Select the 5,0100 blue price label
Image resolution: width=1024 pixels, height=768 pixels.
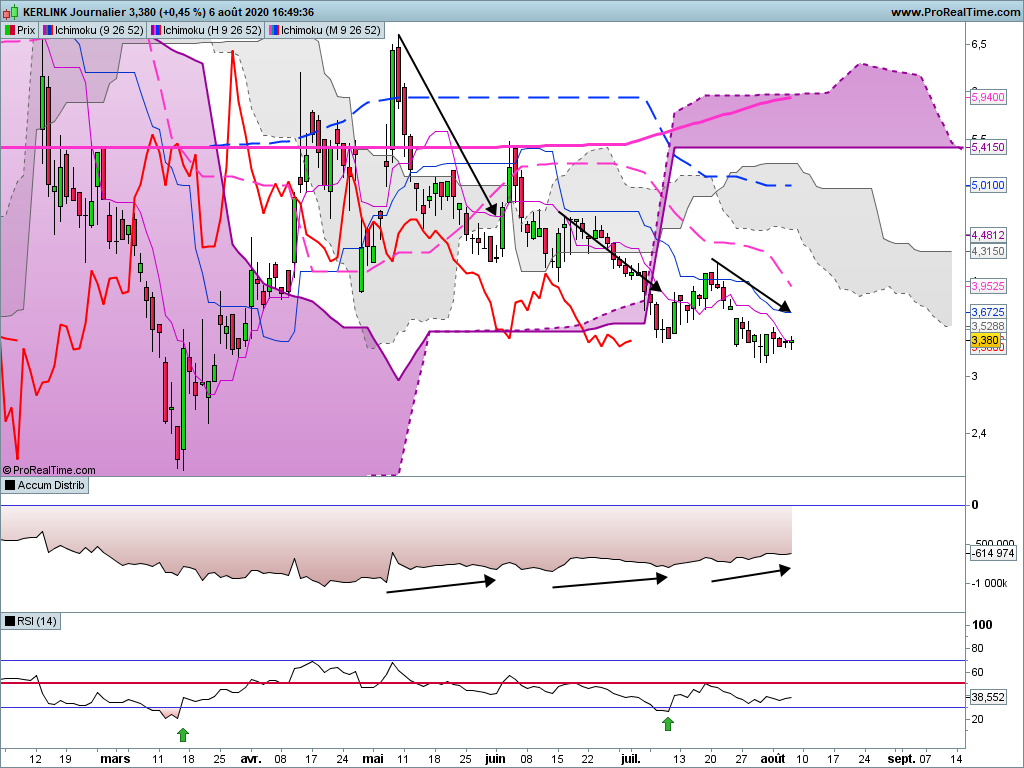pyautogui.click(x=988, y=185)
